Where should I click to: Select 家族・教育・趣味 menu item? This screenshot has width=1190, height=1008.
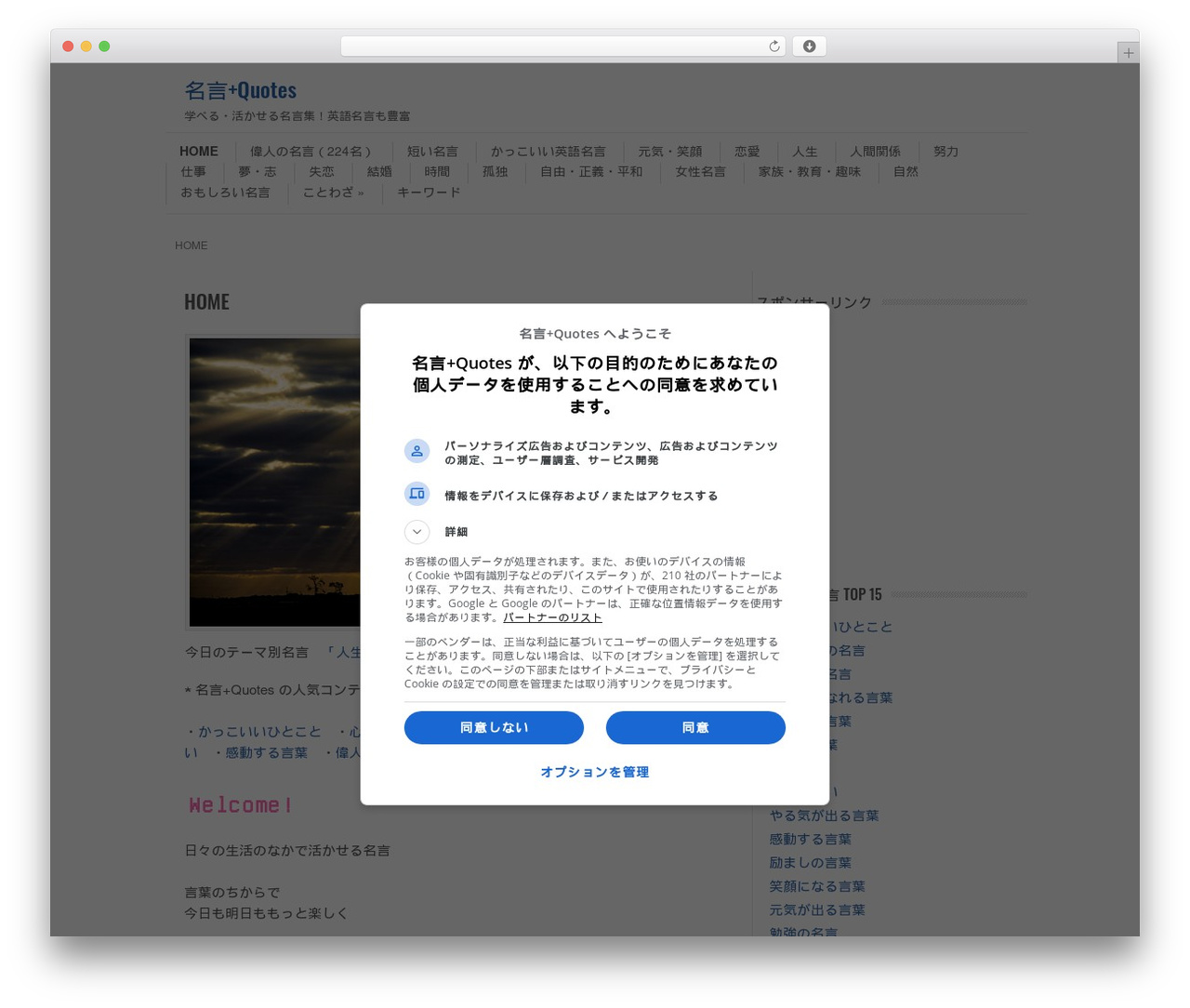tap(810, 172)
